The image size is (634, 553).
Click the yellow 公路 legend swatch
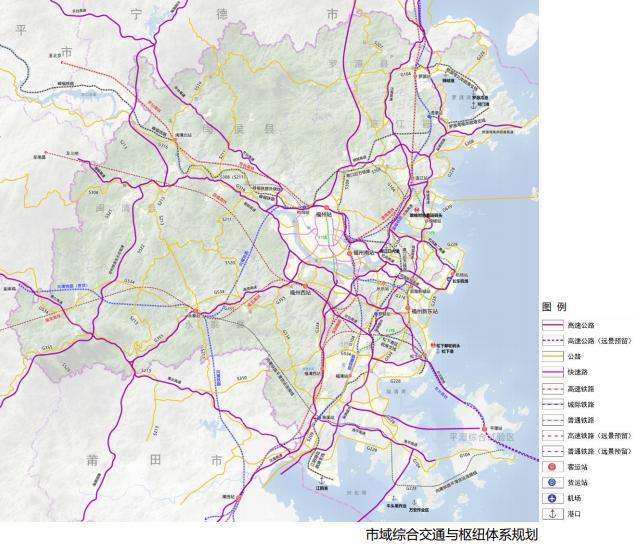(x=552, y=357)
